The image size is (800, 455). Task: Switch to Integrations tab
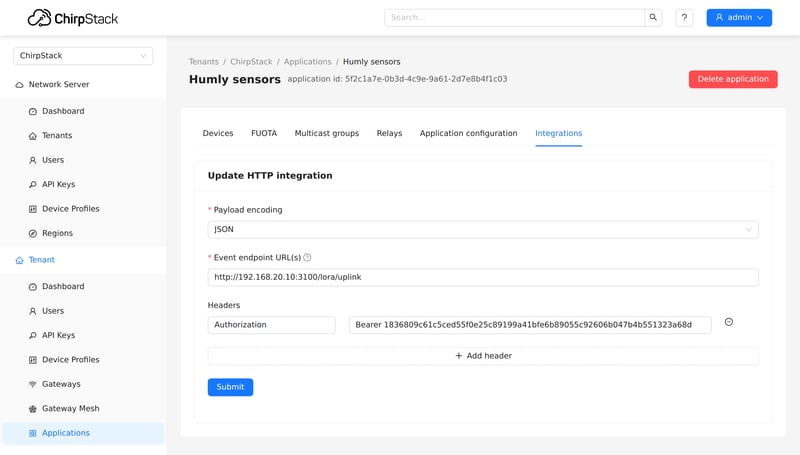[558, 133]
